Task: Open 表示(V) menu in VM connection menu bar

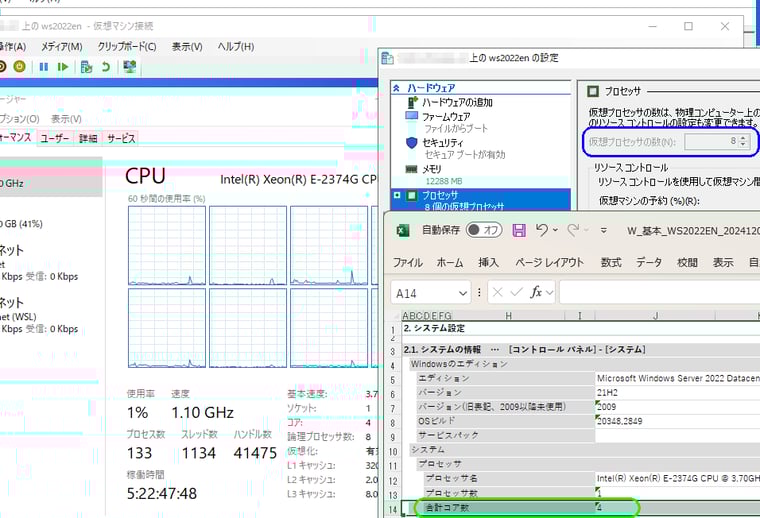Action: [x=187, y=47]
